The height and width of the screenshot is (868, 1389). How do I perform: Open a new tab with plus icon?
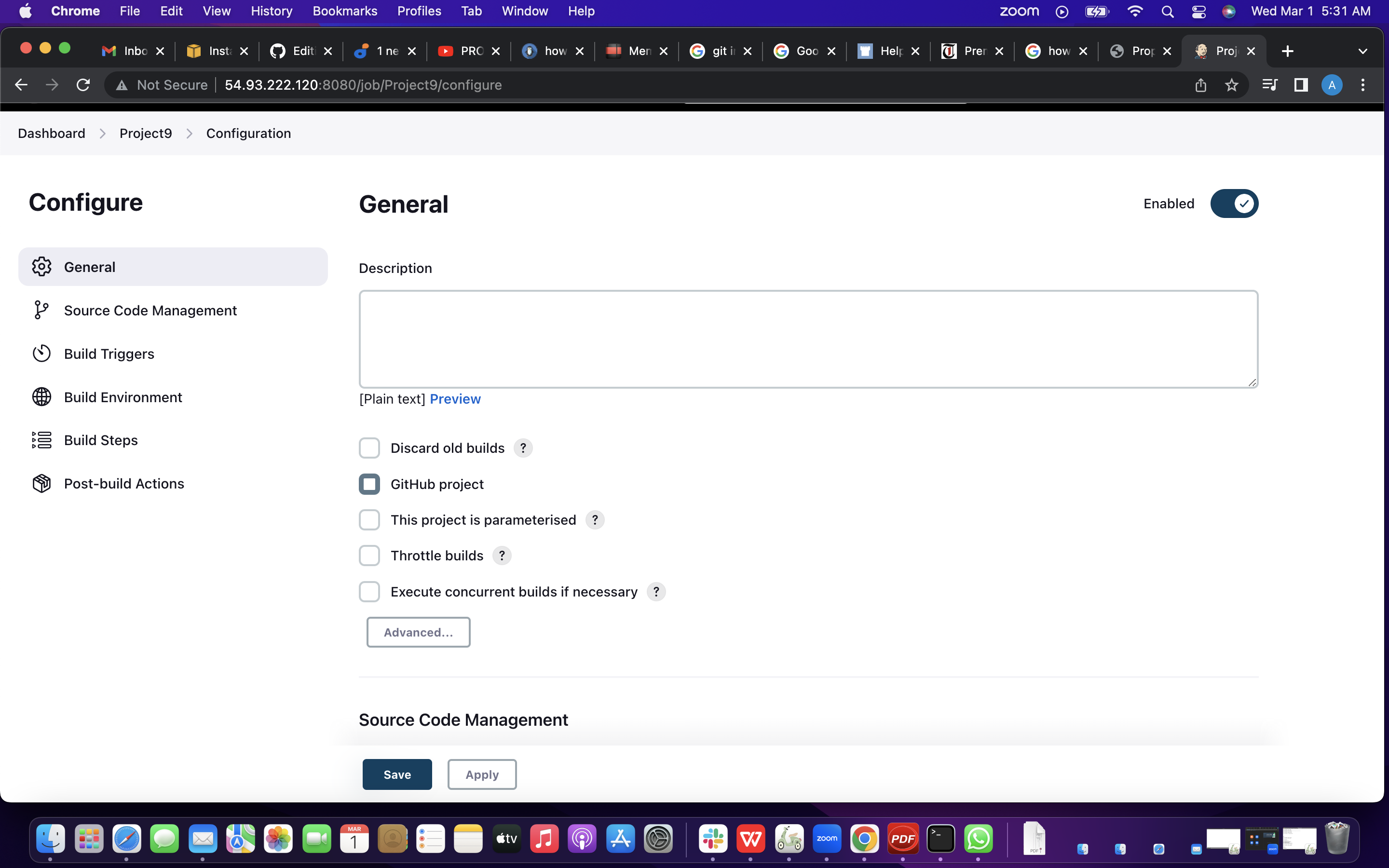[x=1287, y=51]
